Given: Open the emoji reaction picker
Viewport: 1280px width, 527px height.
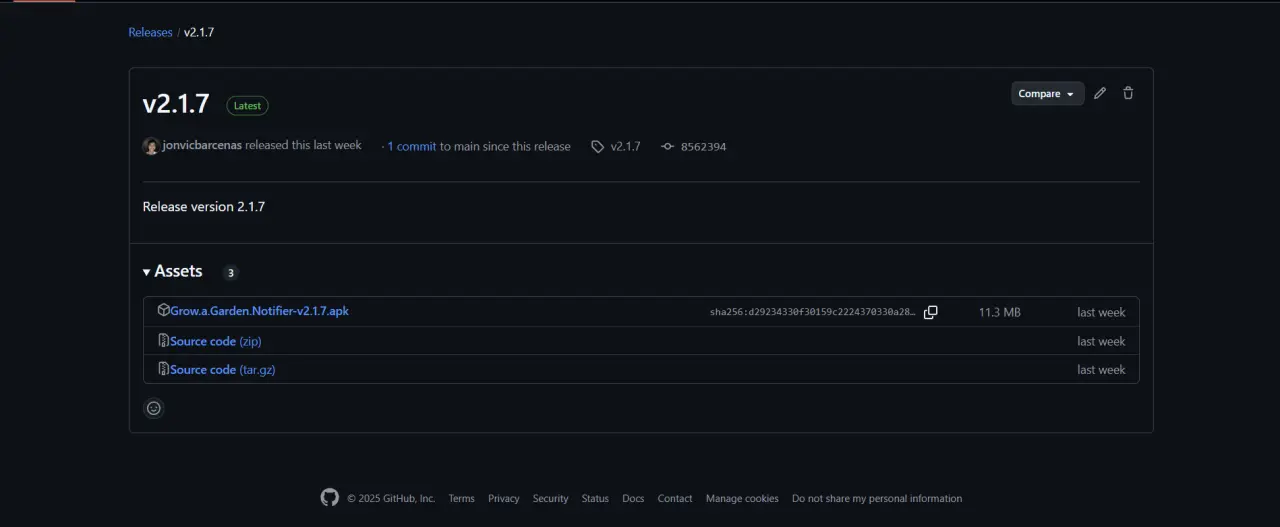Looking at the screenshot, I should coord(153,408).
